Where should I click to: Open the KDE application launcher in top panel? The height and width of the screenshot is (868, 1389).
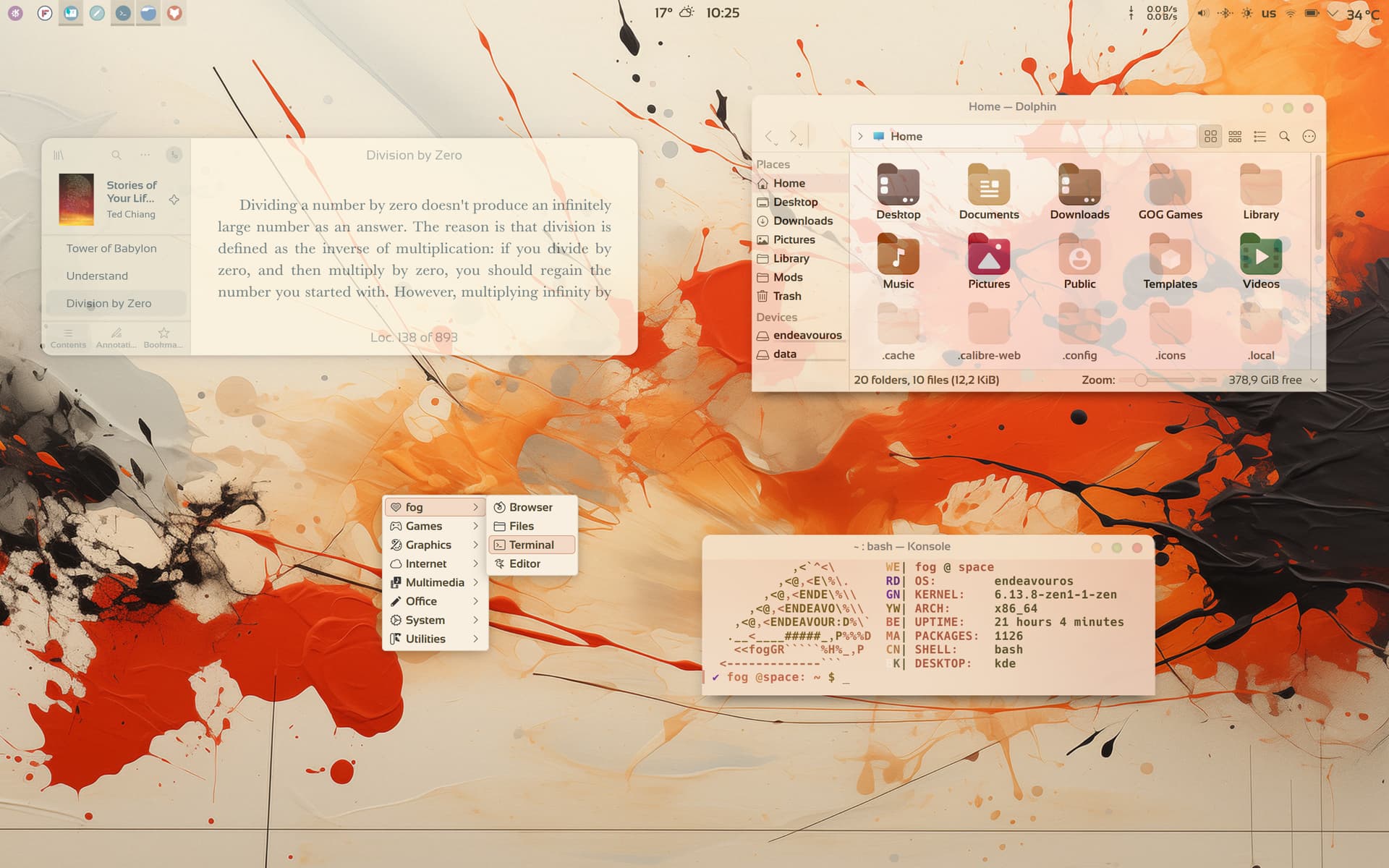point(16,13)
